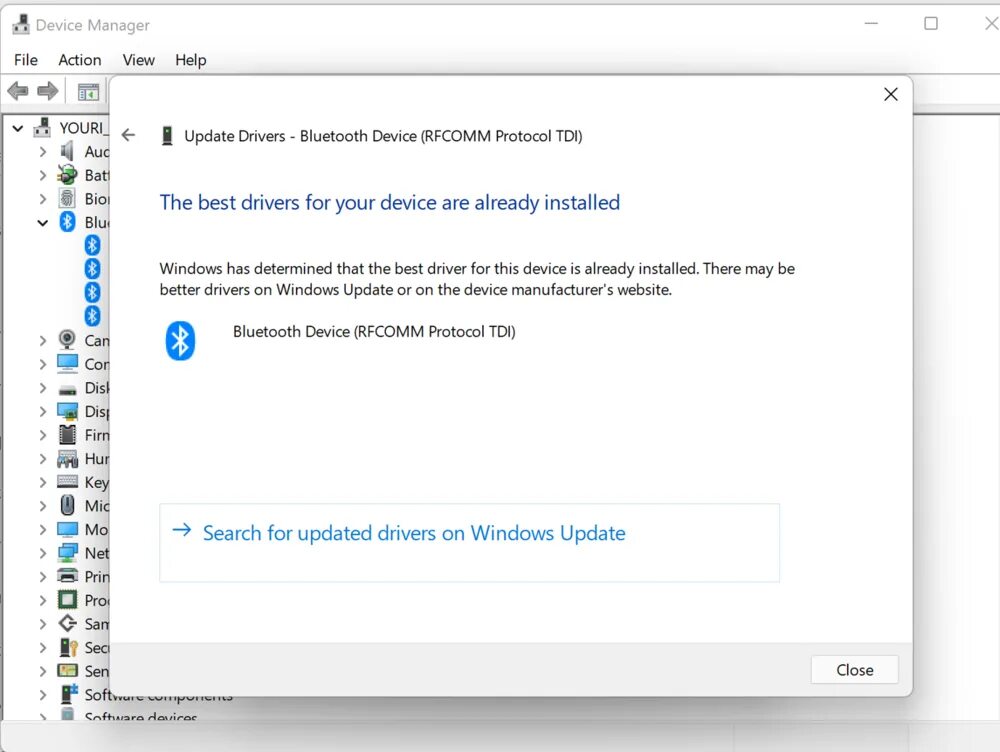This screenshot has height=752, width=1000.
Task: Click Search for updated drivers on Windows Update
Action: click(469, 543)
